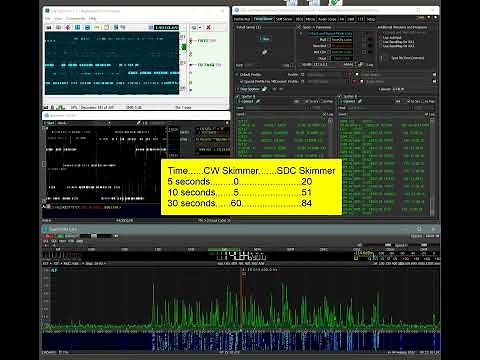The height and width of the screenshot is (360, 480).
Task: Click the red text color field in spot parameters
Action: [x=342, y=46]
